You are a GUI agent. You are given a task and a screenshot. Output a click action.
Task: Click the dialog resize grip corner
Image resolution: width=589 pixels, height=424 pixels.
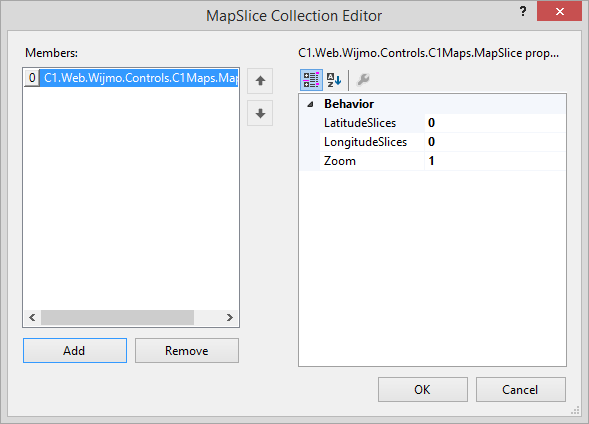click(575, 410)
